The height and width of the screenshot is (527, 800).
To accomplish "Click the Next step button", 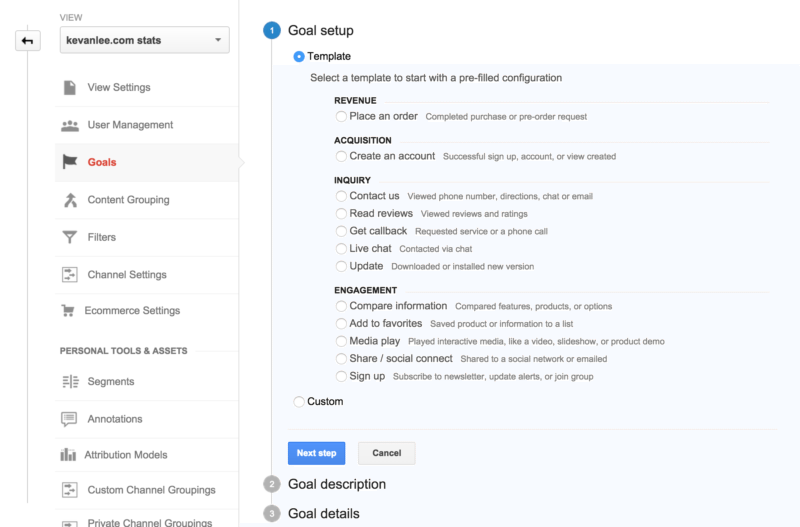I will [316, 453].
